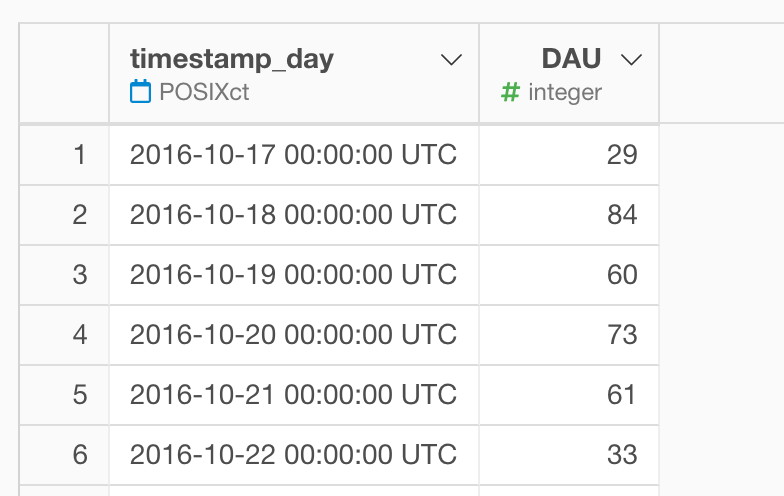784x496 pixels.
Task: Select the timestamp_day column header
Action: click(x=294, y=72)
